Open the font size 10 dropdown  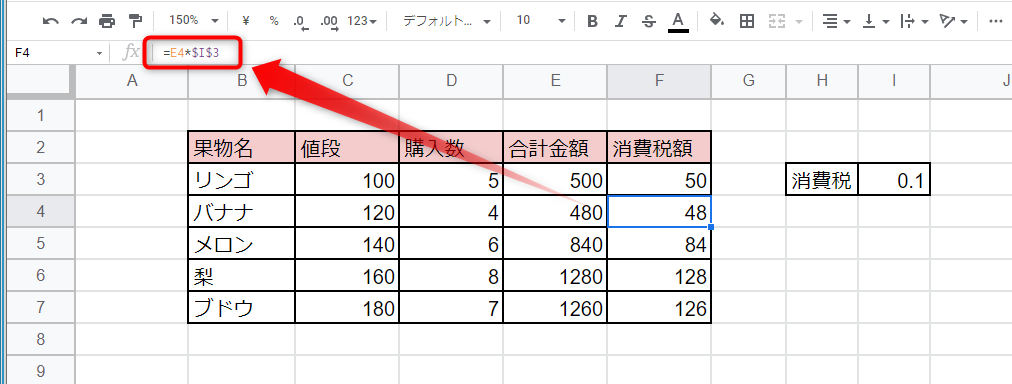(541, 21)
